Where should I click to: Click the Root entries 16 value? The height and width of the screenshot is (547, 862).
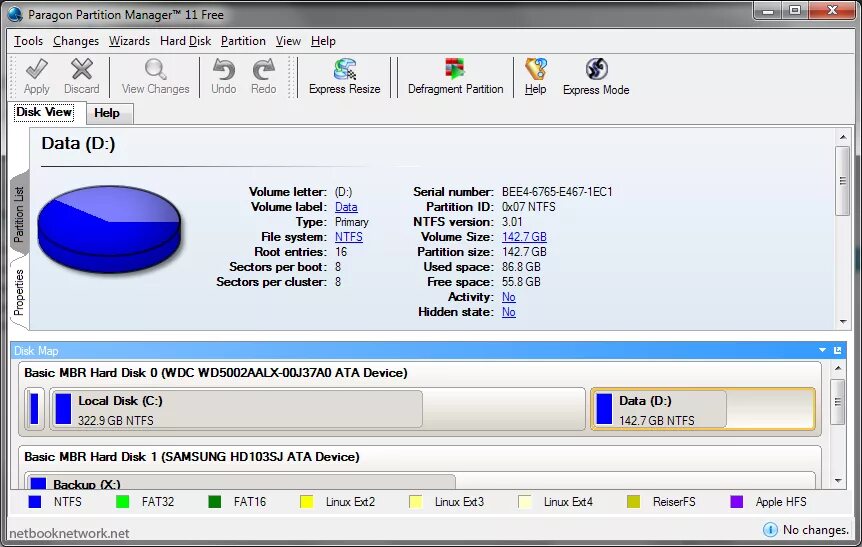tap(341, 252)
